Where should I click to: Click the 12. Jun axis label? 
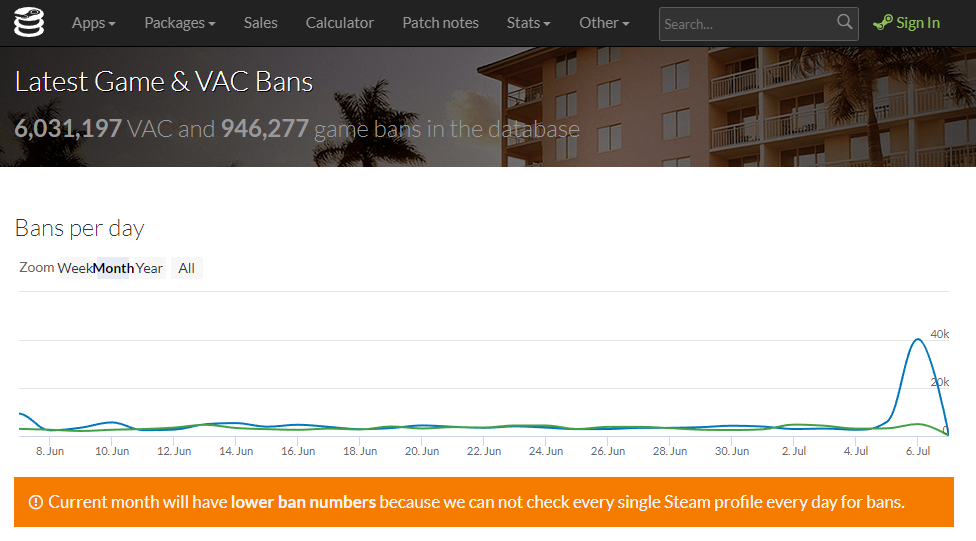coord(174,451)
